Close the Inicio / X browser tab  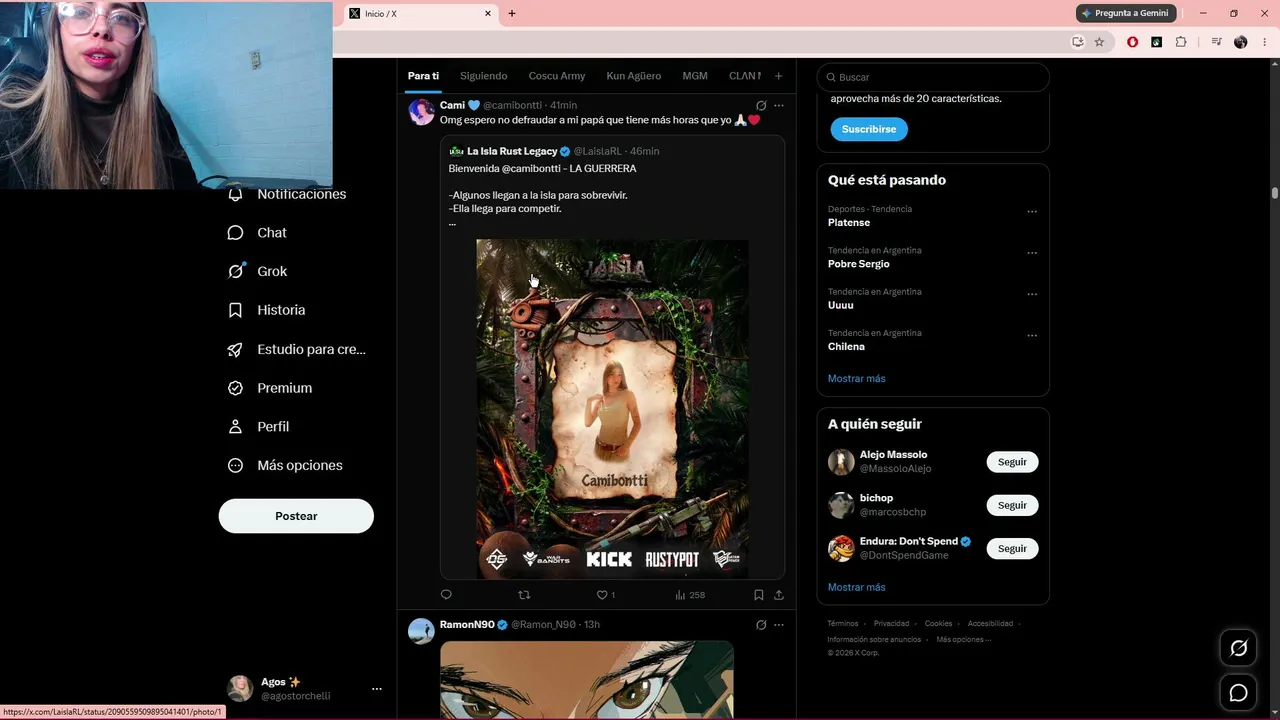[x=488, y=14]
